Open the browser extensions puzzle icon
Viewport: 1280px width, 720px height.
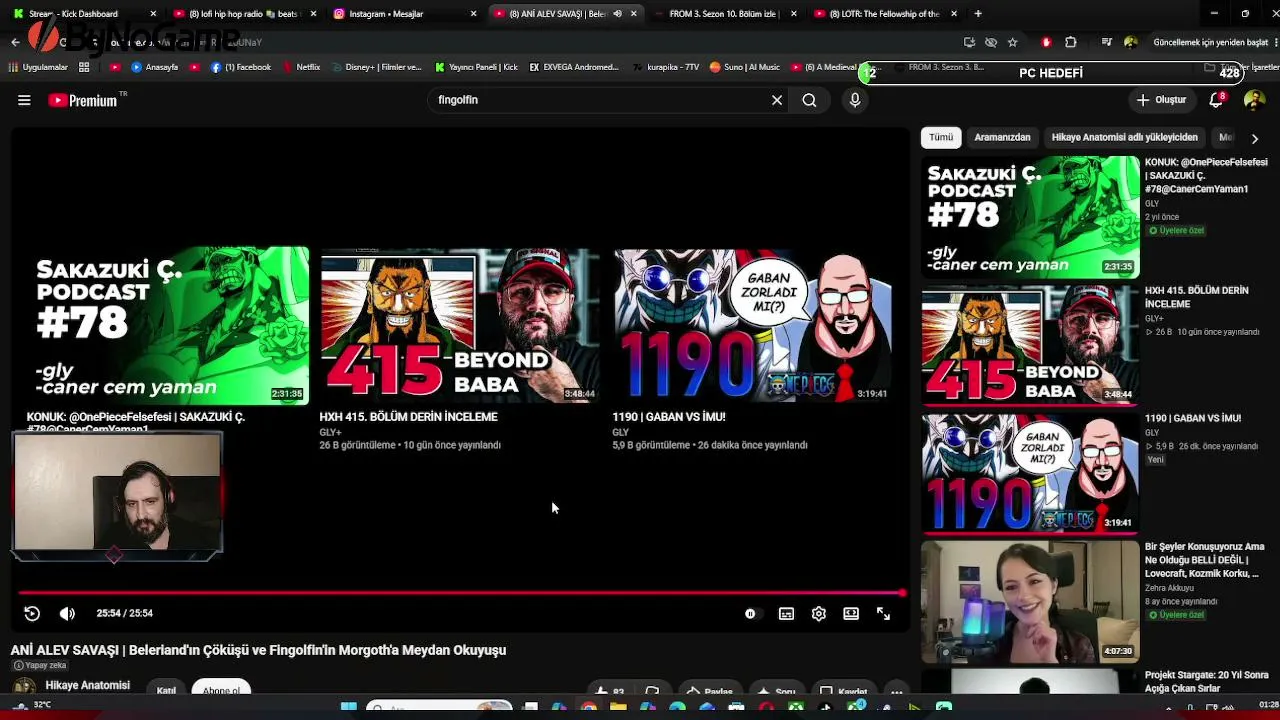(x=1071, y=42)
